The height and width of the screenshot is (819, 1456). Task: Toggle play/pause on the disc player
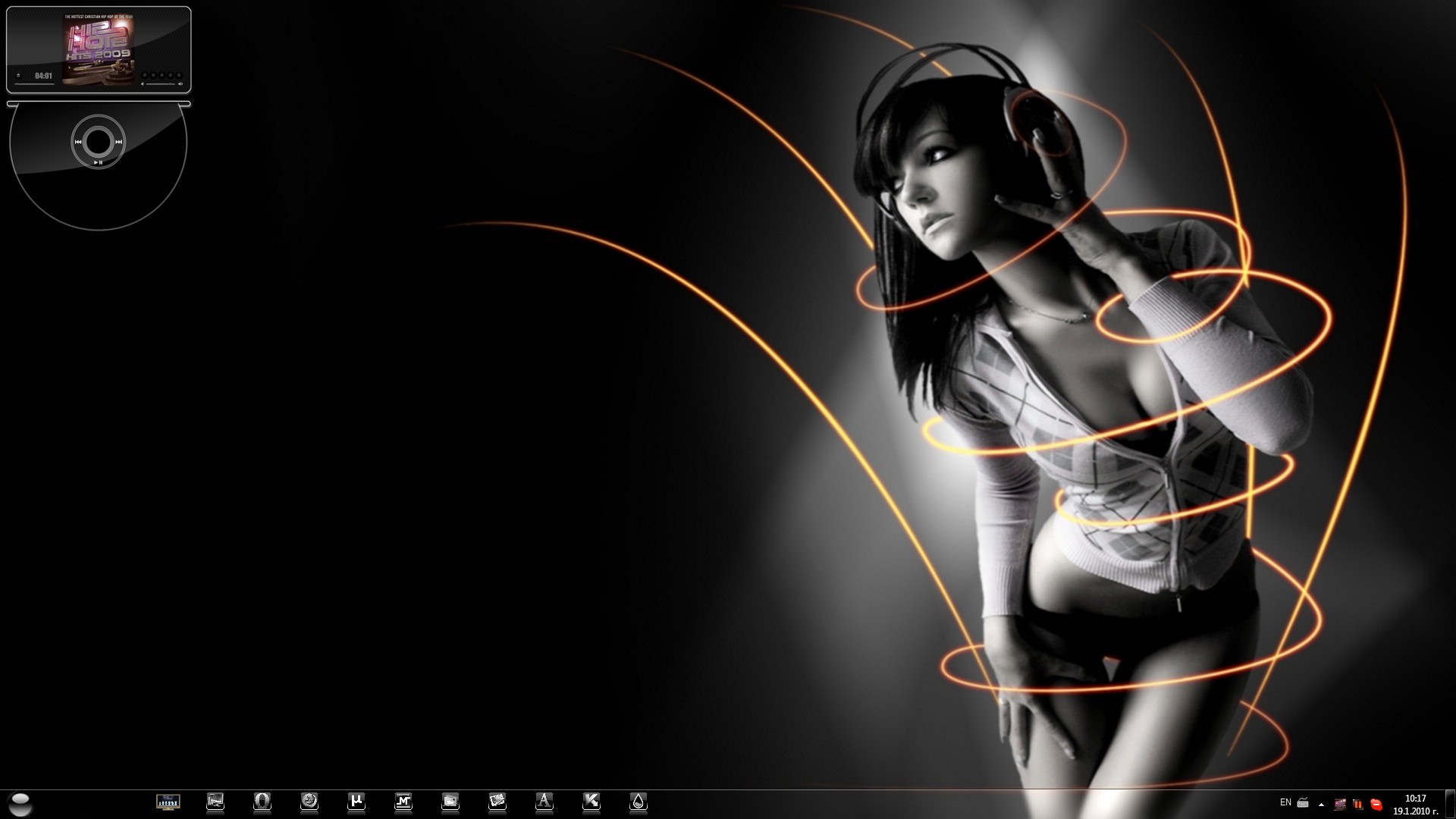click(98, 162)
